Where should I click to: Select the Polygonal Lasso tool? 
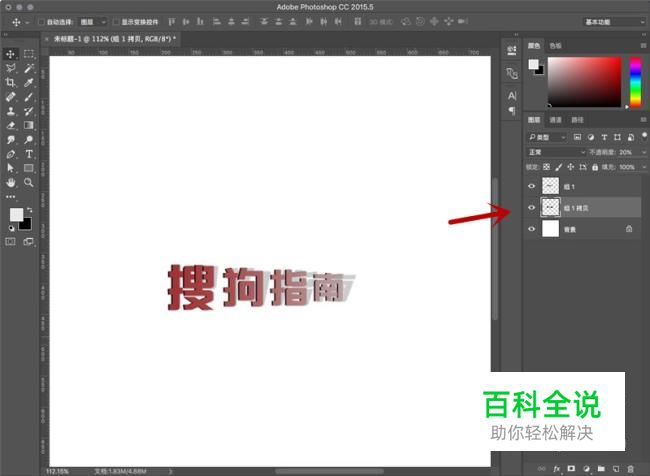tap(10, 68)
